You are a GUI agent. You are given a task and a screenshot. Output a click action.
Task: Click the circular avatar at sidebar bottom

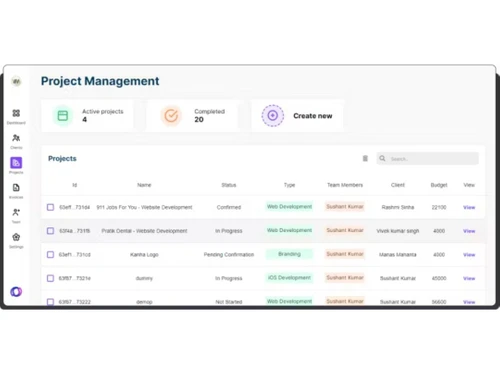point(16,292)
